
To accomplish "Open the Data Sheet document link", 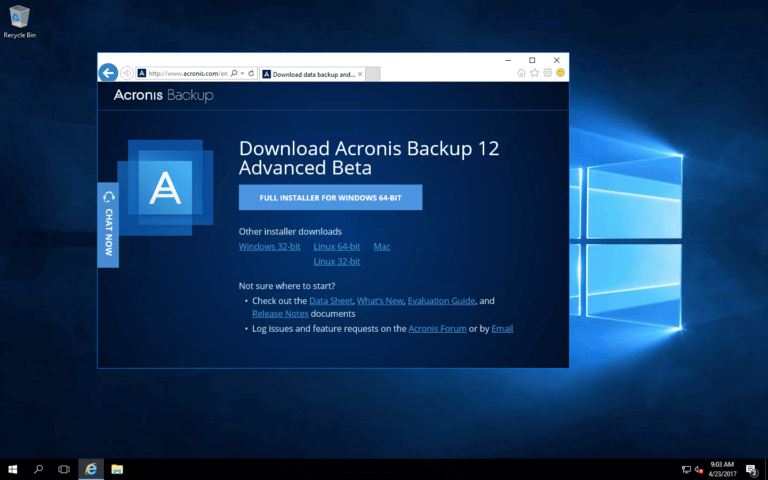I will [331, 301].
